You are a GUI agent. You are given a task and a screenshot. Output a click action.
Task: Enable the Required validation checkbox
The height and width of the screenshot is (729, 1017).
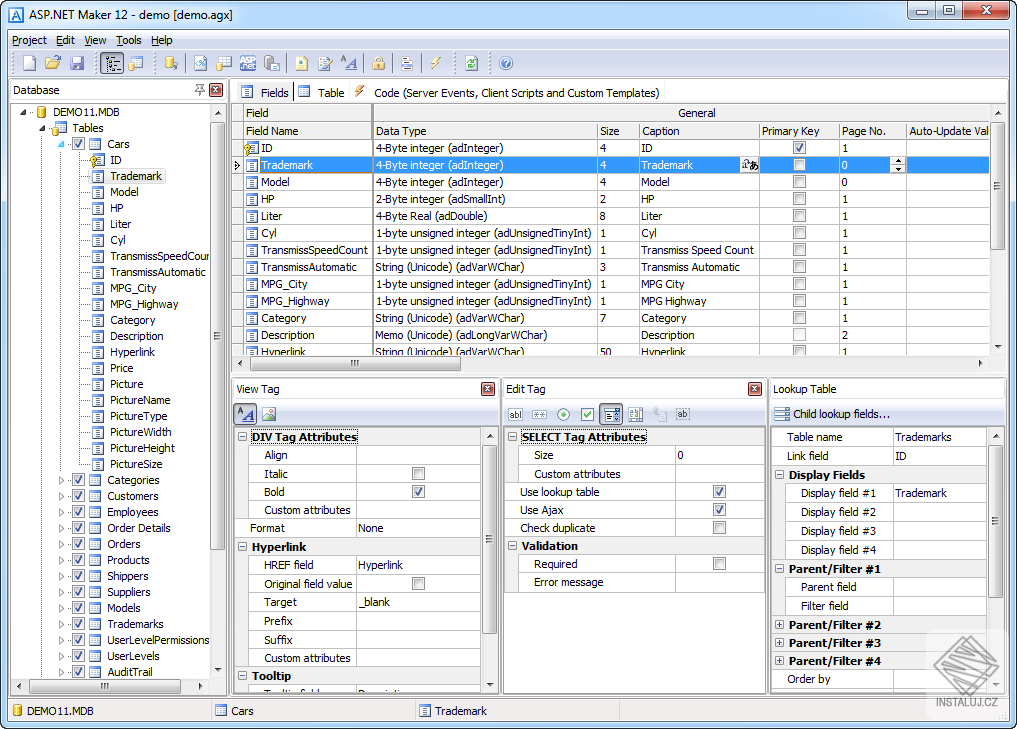pos(718,564)
